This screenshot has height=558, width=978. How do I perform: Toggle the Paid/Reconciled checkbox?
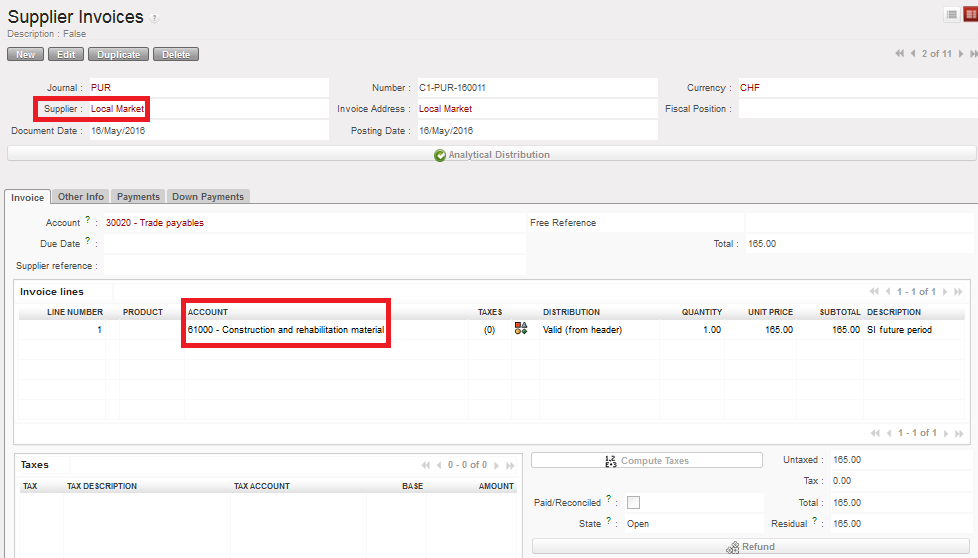[633, 503]
